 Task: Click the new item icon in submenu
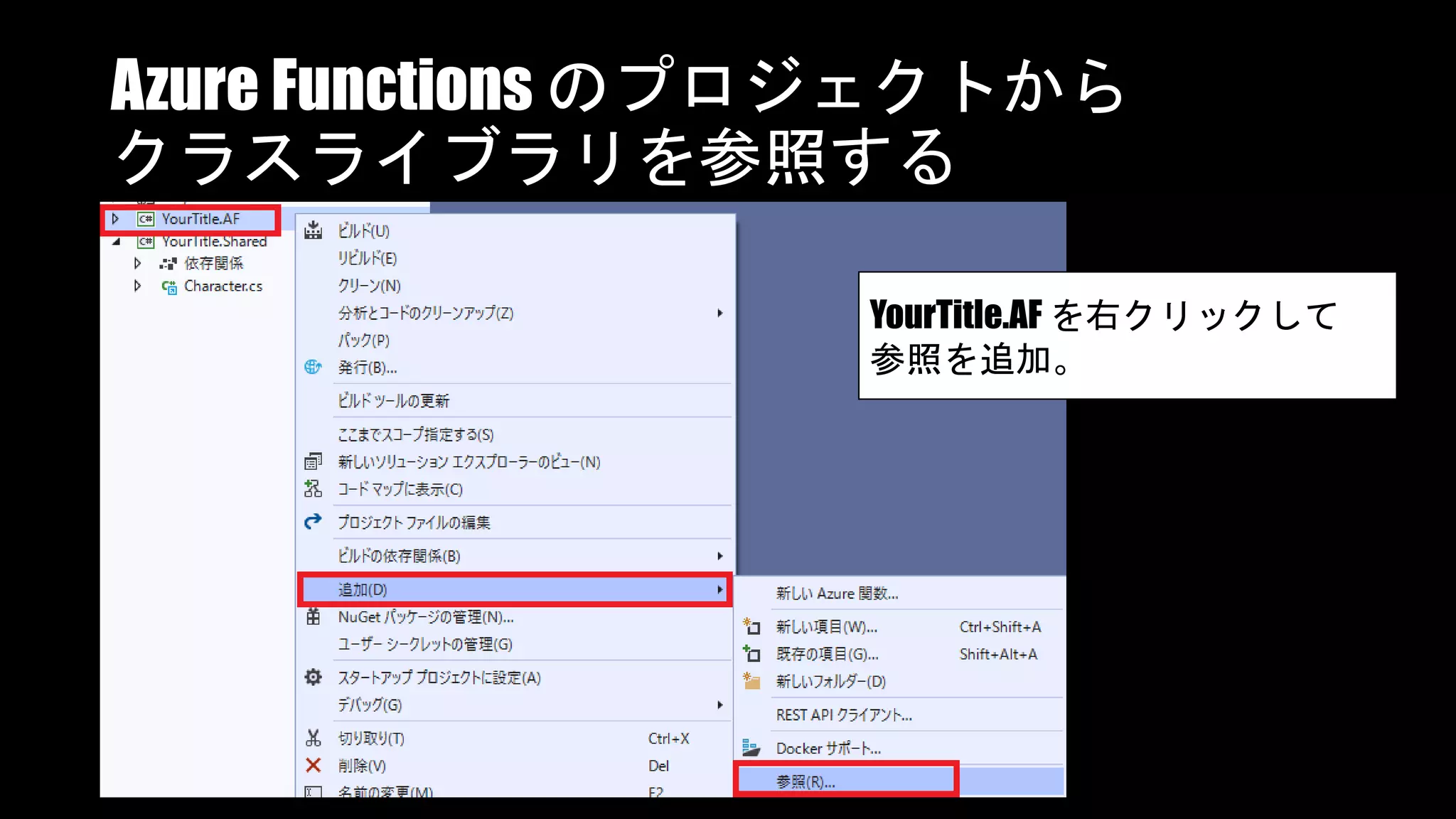click(x=751, y=626)
